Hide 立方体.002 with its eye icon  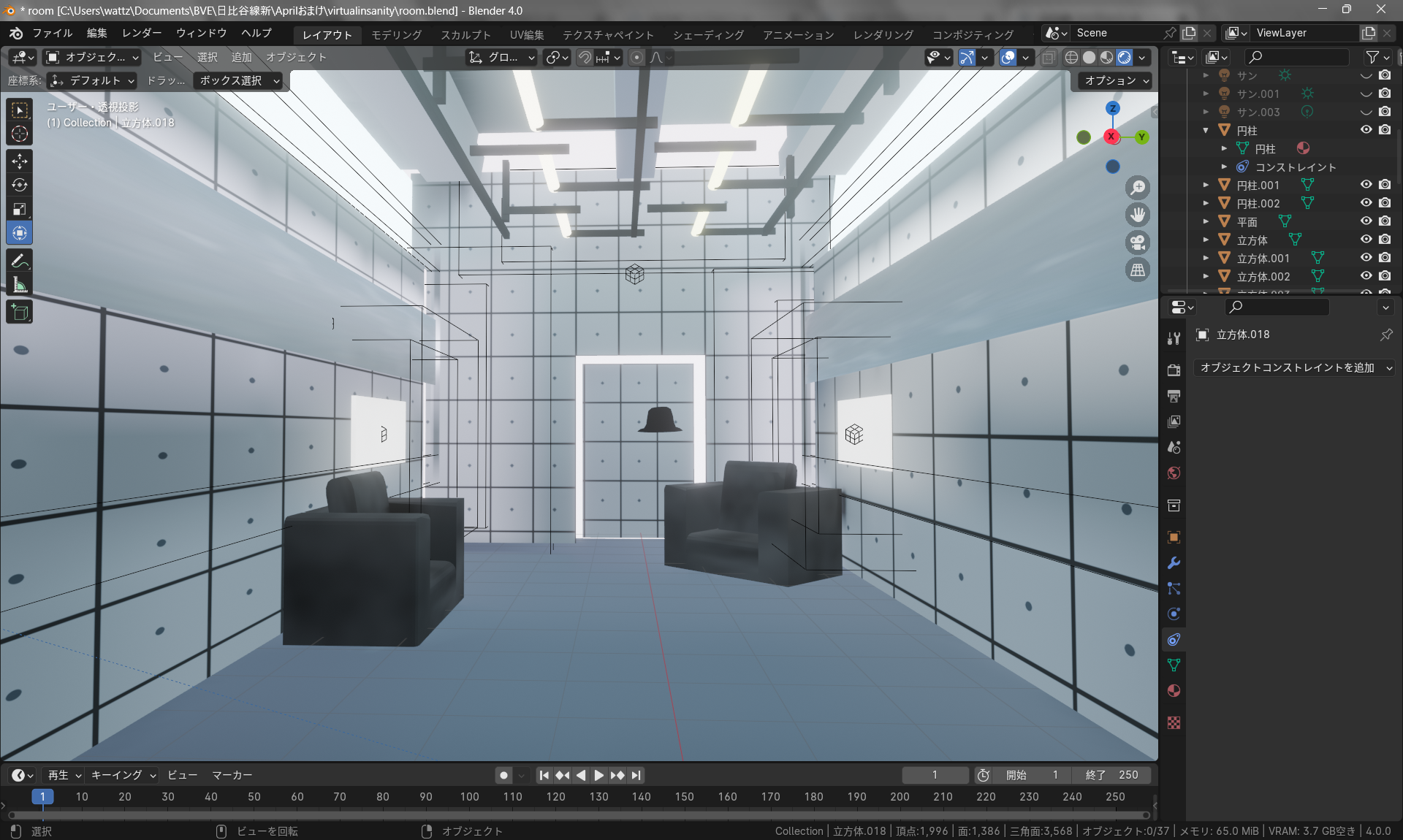1366,276
